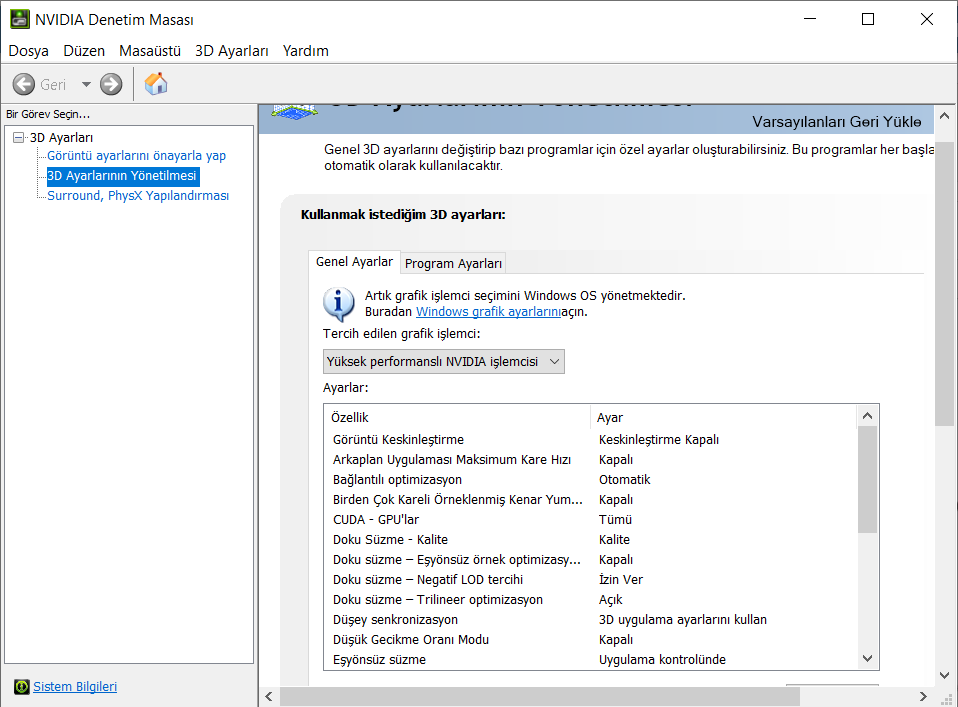Maximize the NVIDIA Denetim Masası window
The width and height of the screenshot is (958, 707).
(x=868, y=19)
